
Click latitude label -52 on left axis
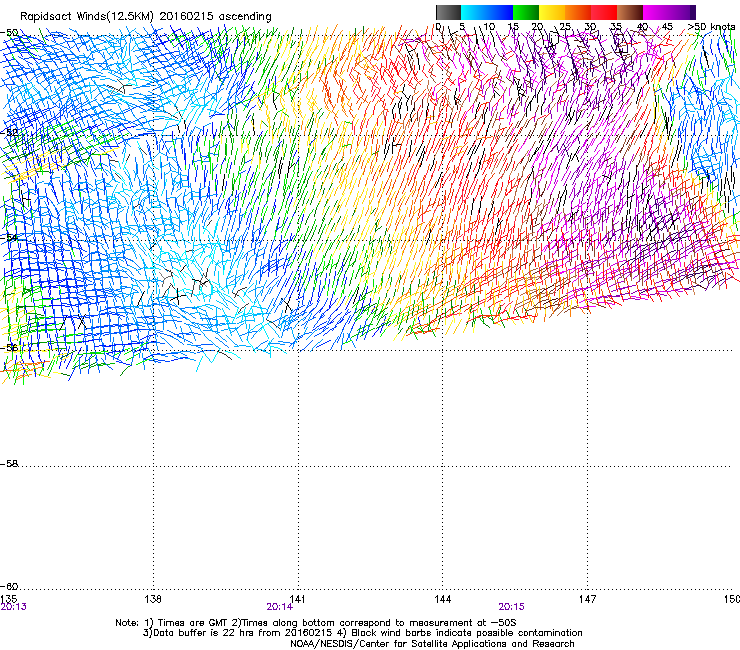[9, 132]
